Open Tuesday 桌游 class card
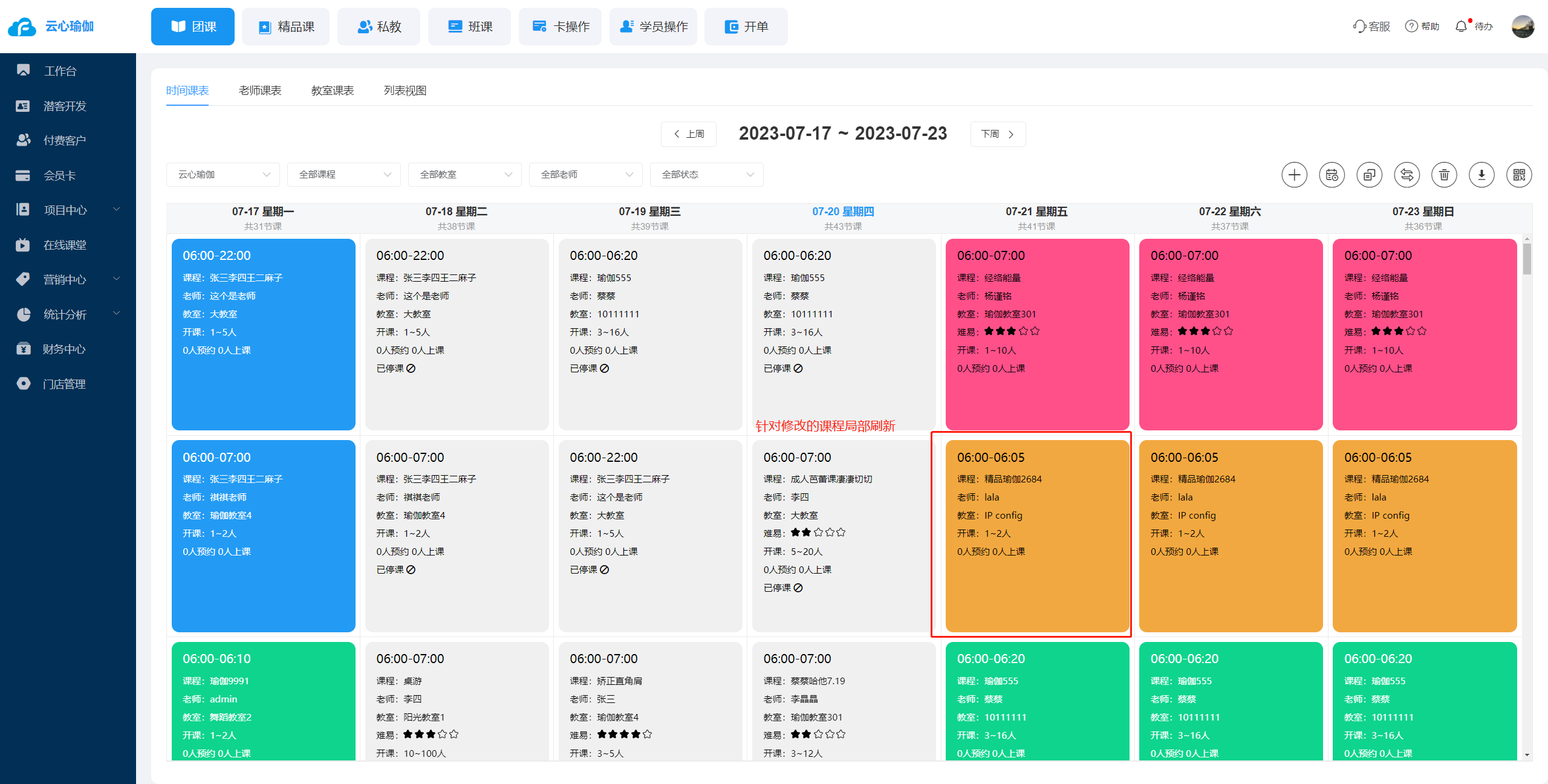Image resolution: width=1548 pixels, height=784 pixels. [457, 701]
